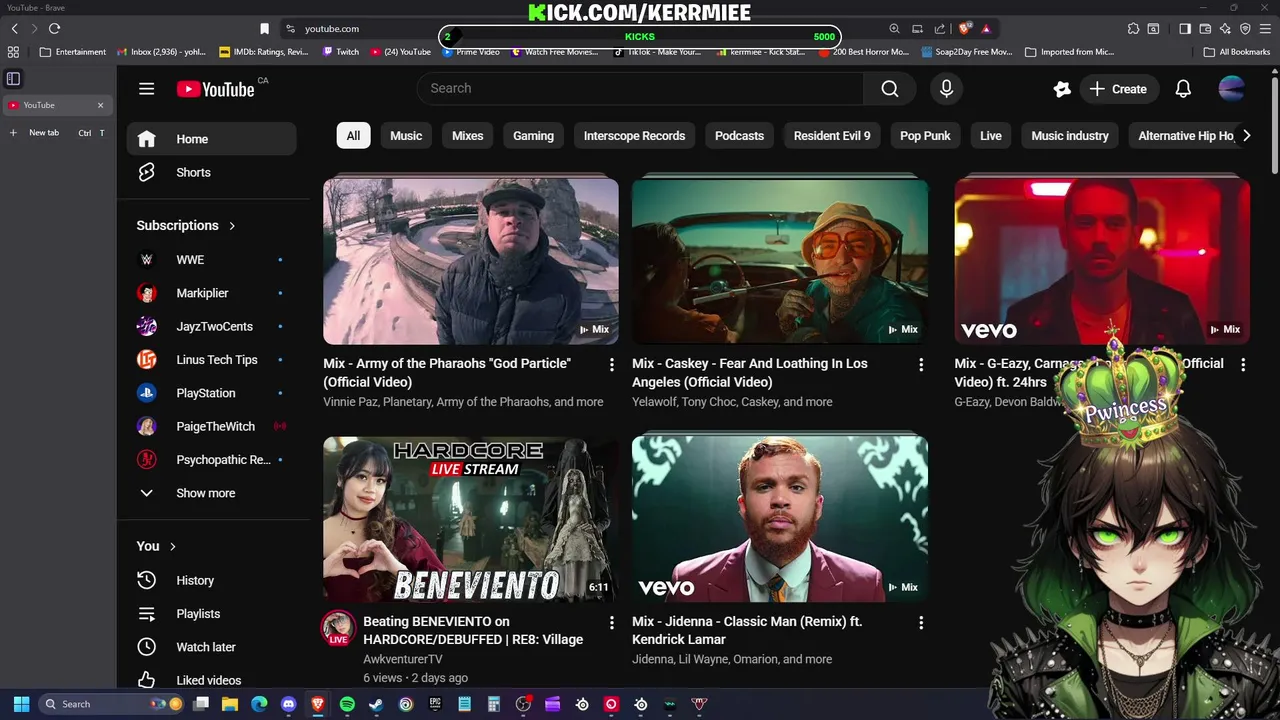Select the Podcasts filter chip
The image size is (1280, 720).
tap(739, 136)
